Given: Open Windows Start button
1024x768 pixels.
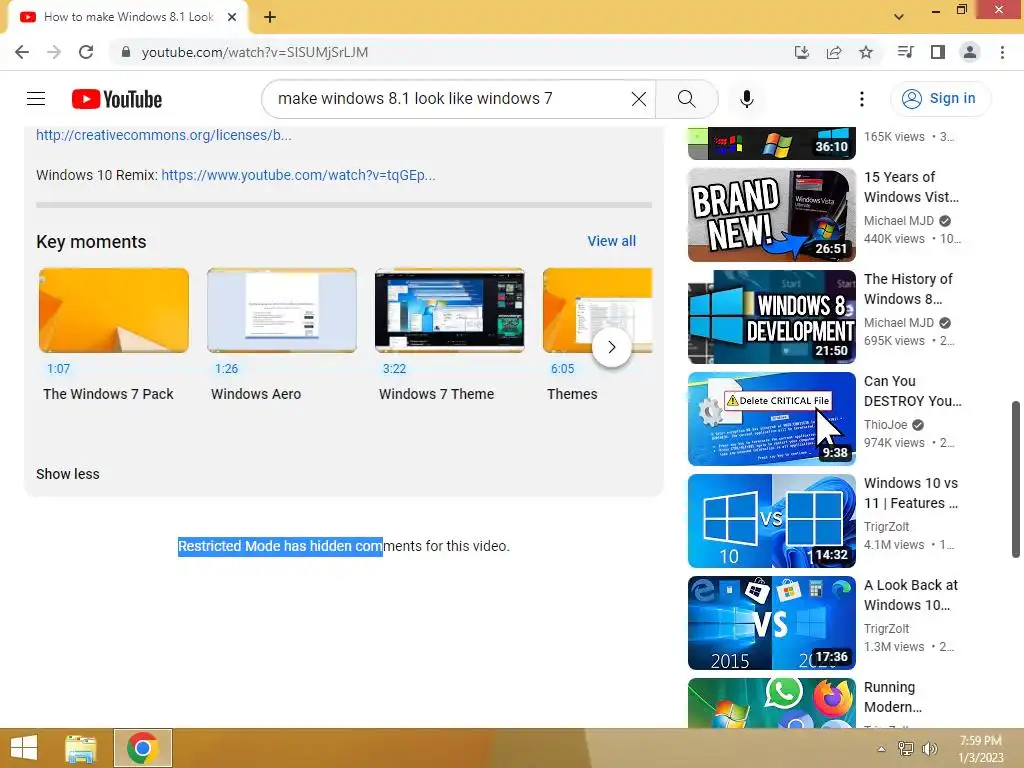Looking at the screenshot, I should click(x=24, y=748).
